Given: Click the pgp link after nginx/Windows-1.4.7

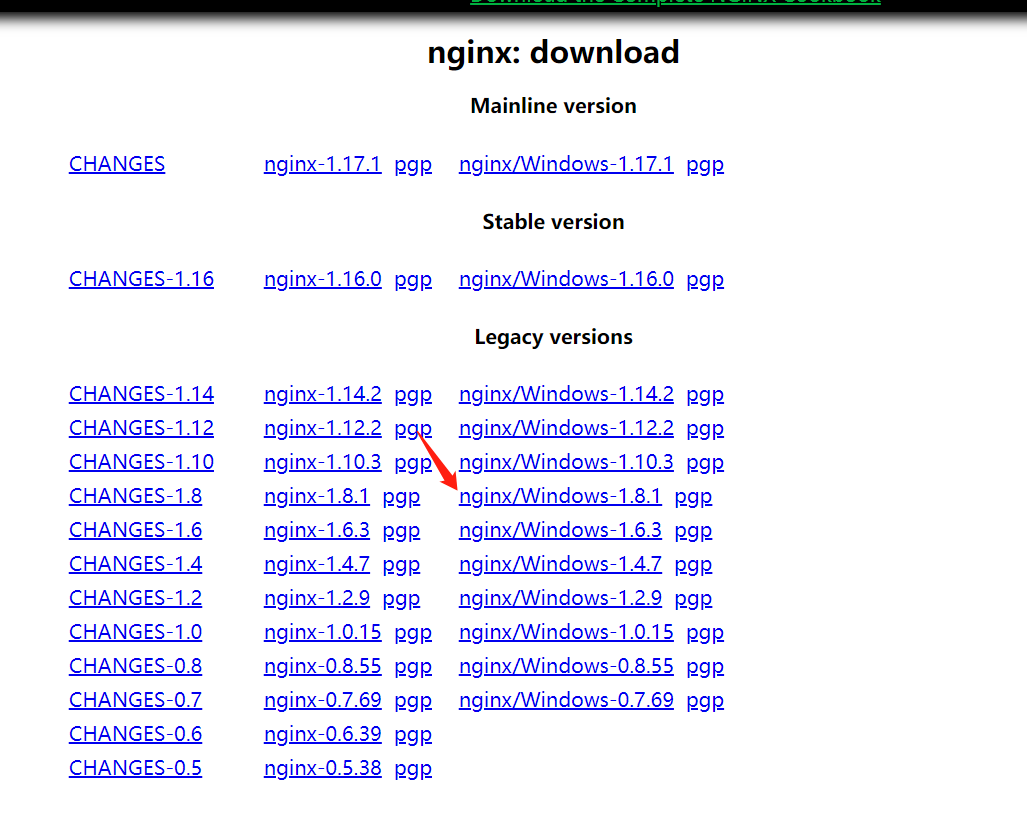Looking at the screenshot, I should pos(693,566).
